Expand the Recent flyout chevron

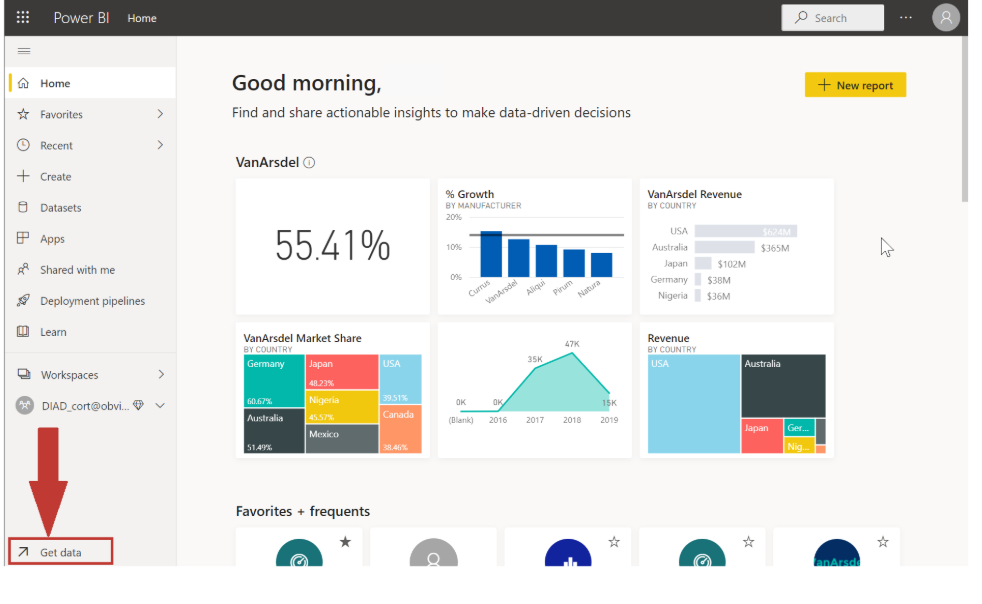pos(160,146)
